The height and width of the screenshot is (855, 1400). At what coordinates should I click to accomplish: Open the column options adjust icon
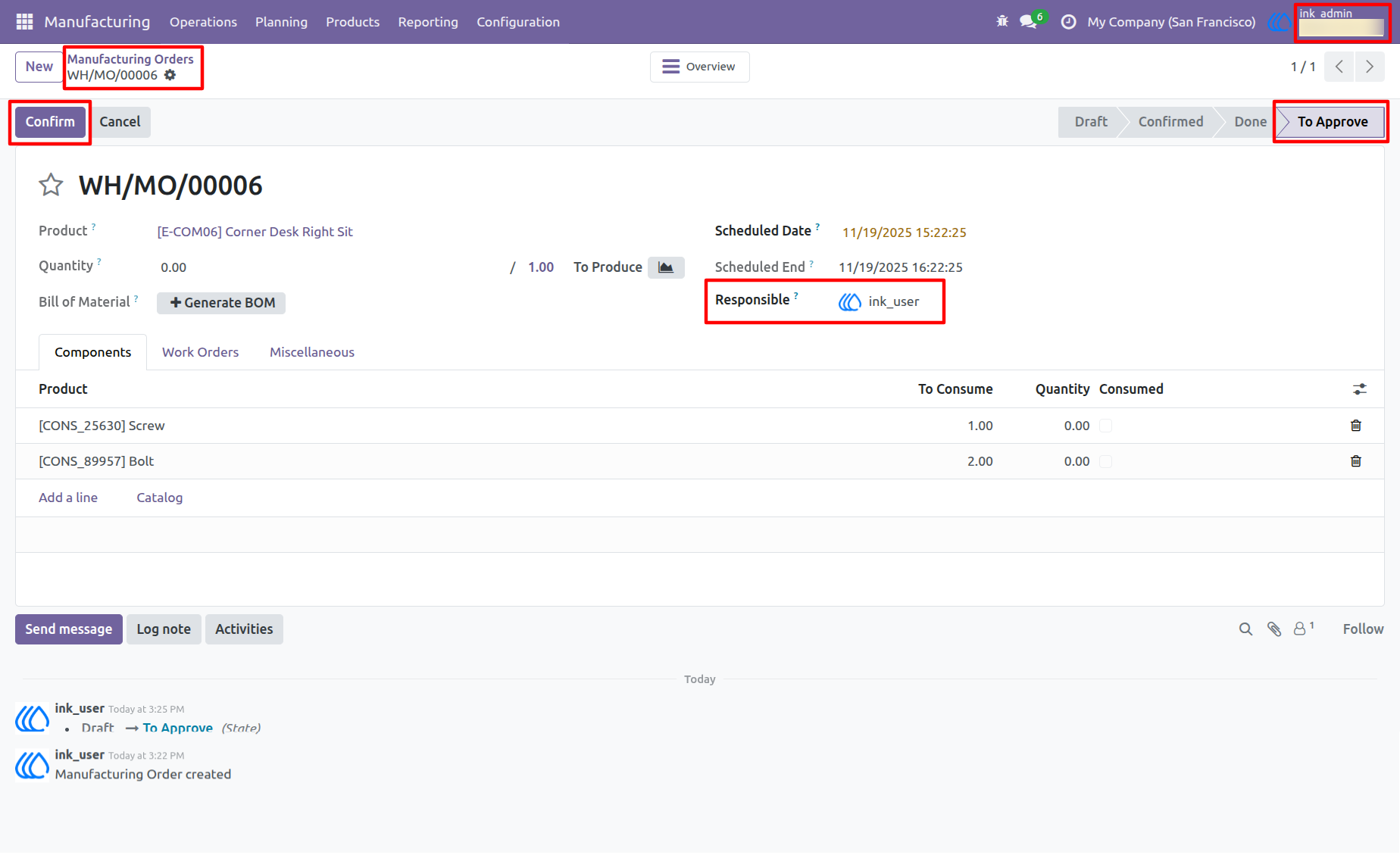(x=1360, y=389)
